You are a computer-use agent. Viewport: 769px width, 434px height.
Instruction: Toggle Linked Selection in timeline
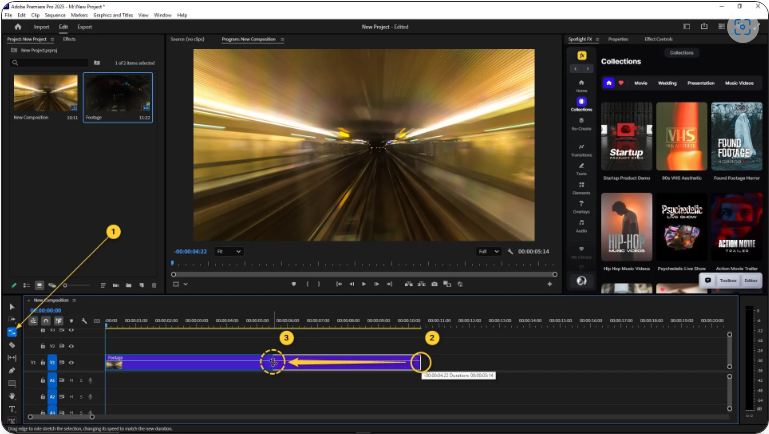click(x=58, y=321)
